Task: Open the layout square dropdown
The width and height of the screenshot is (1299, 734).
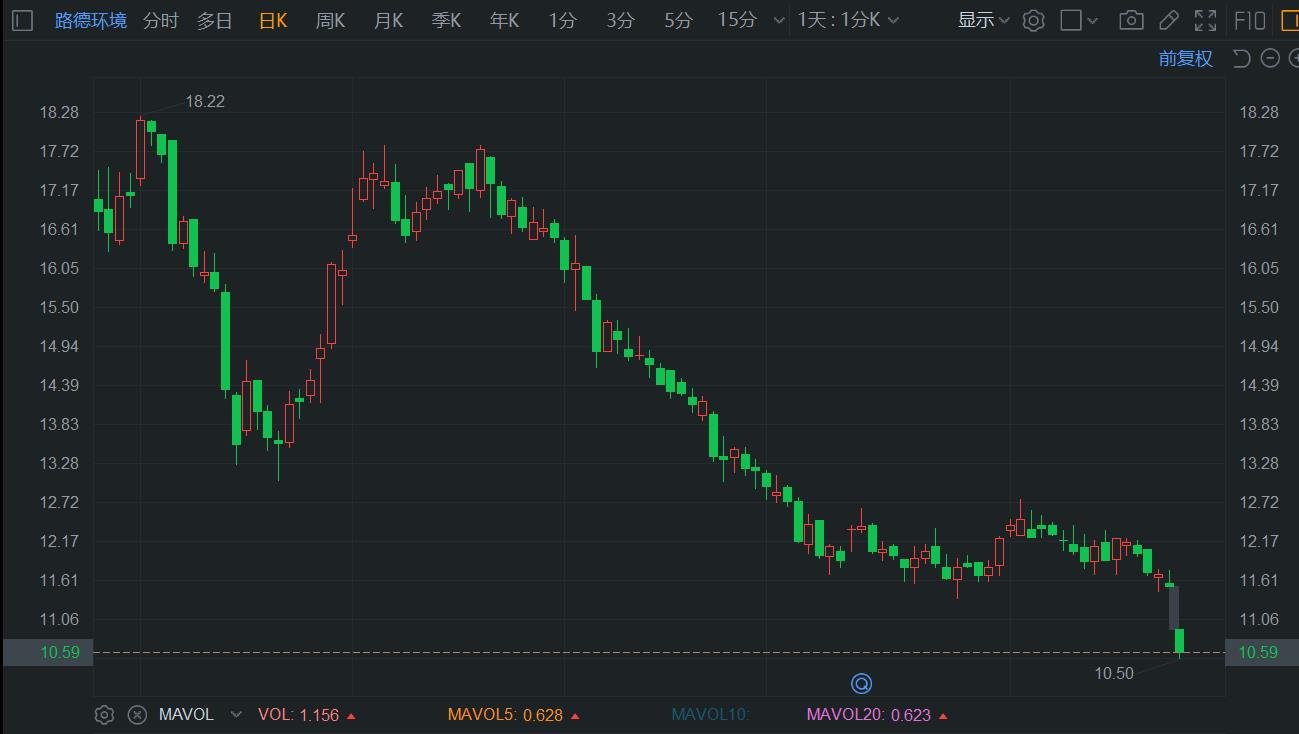Action: coord(1079,20)
